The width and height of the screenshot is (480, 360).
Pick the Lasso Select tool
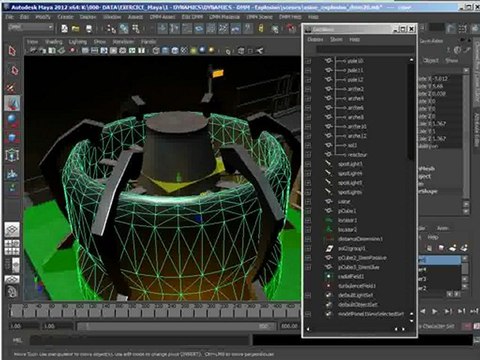(14, 70)
